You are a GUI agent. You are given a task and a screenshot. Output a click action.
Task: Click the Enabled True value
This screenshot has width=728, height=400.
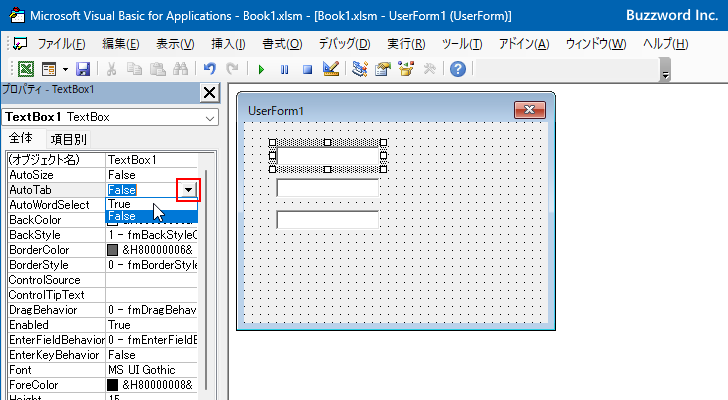pyautogui.click(x=152, y=325)
